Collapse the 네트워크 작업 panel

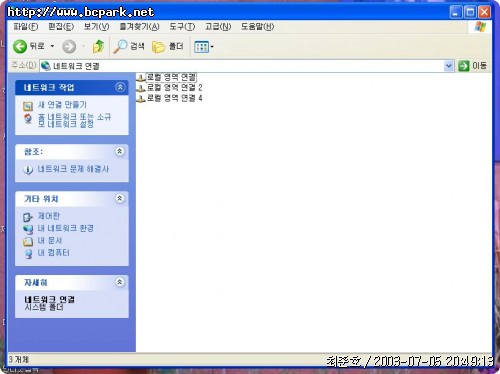(x=120, y=87)
